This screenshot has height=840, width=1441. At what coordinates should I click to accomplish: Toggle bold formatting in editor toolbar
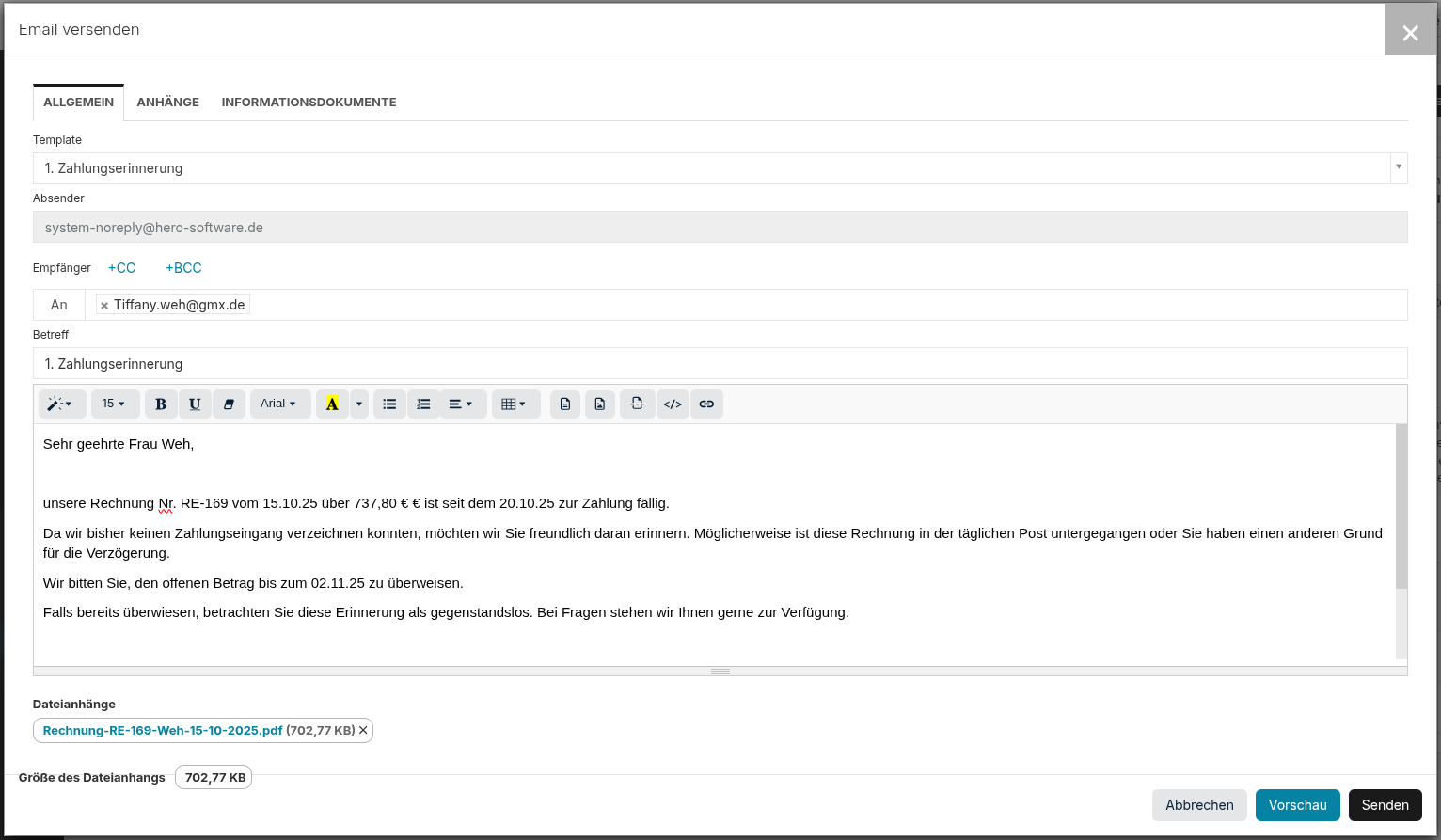tap(161, 404)
